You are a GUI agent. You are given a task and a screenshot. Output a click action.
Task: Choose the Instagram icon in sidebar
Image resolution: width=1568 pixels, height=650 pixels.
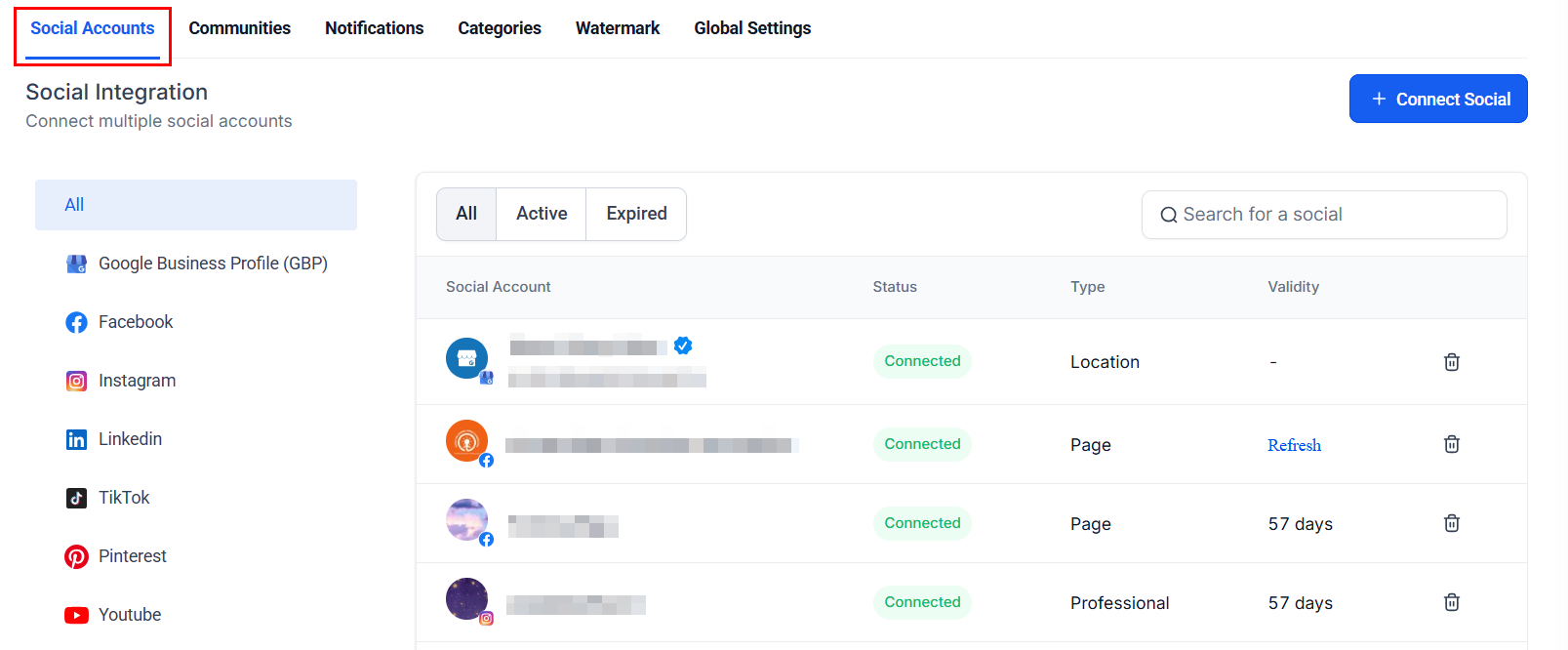click(x=76, y=381)
